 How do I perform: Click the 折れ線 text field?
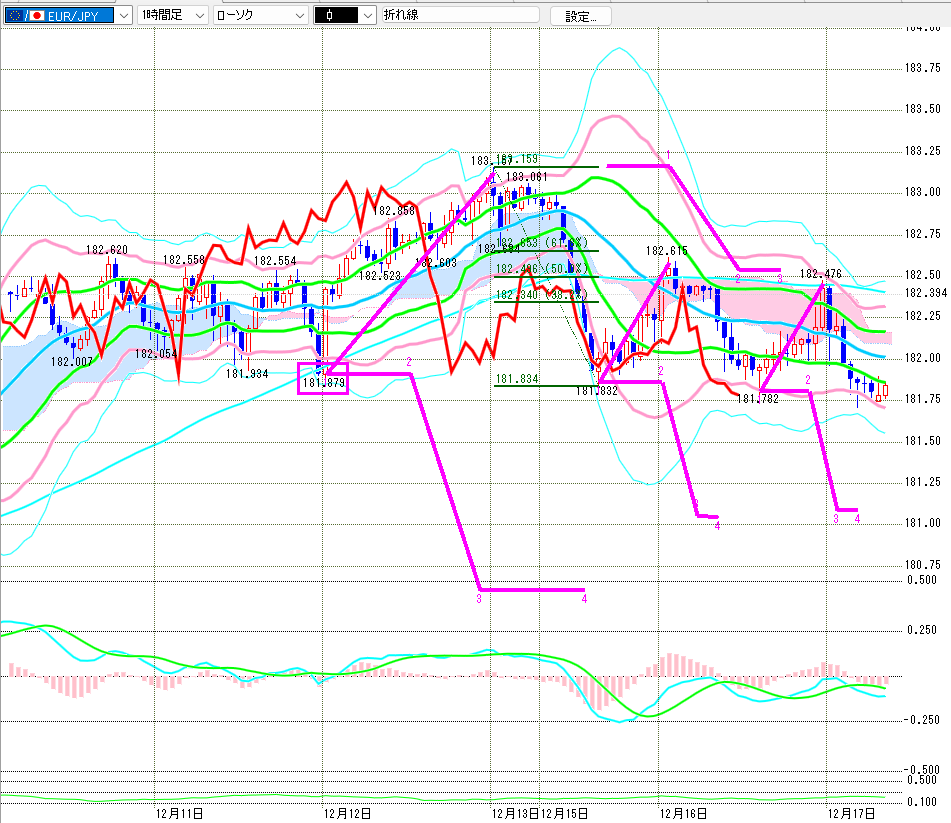(460, 15)
